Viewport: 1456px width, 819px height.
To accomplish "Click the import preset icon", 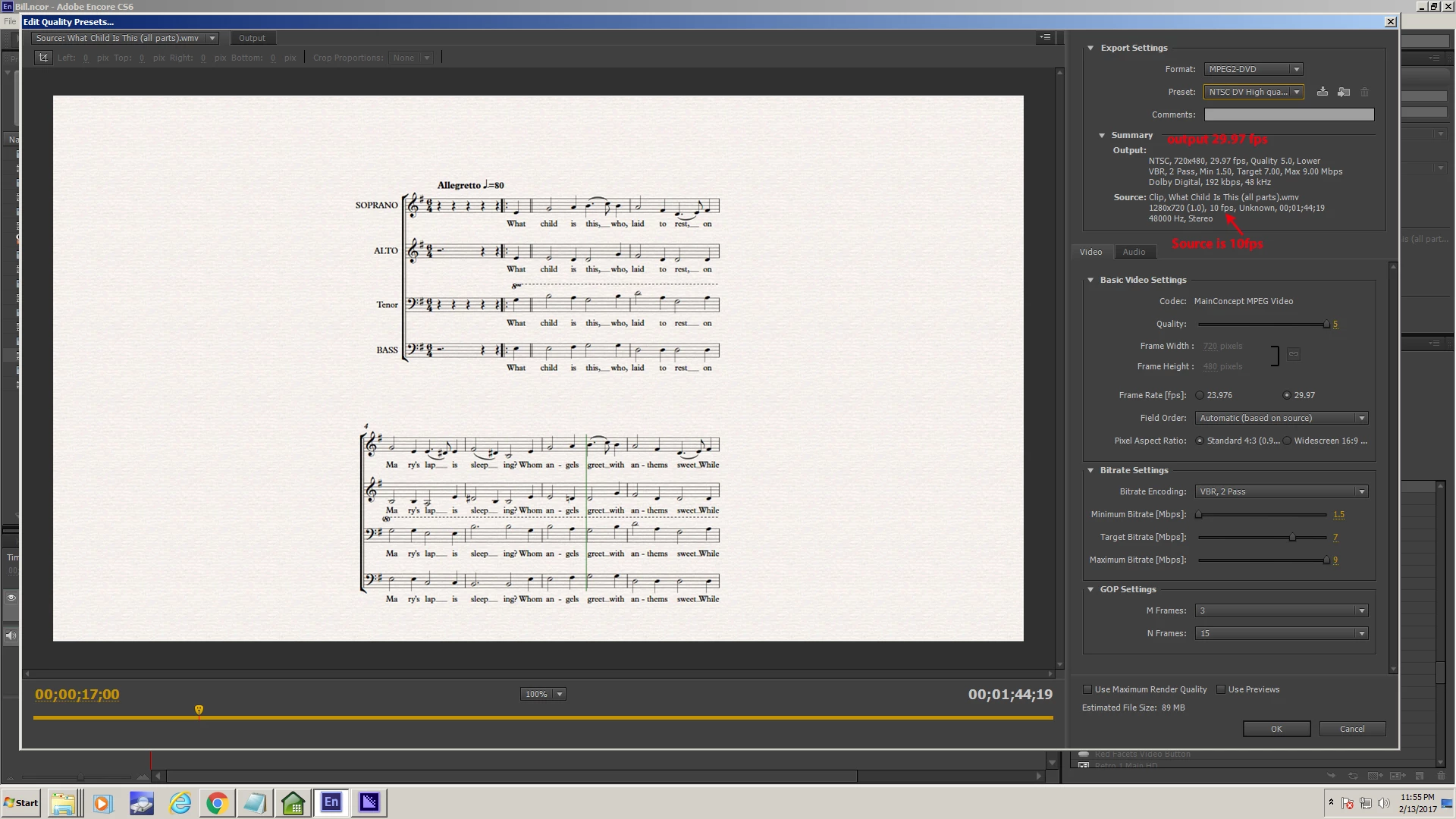I will tap(1344, 92).
